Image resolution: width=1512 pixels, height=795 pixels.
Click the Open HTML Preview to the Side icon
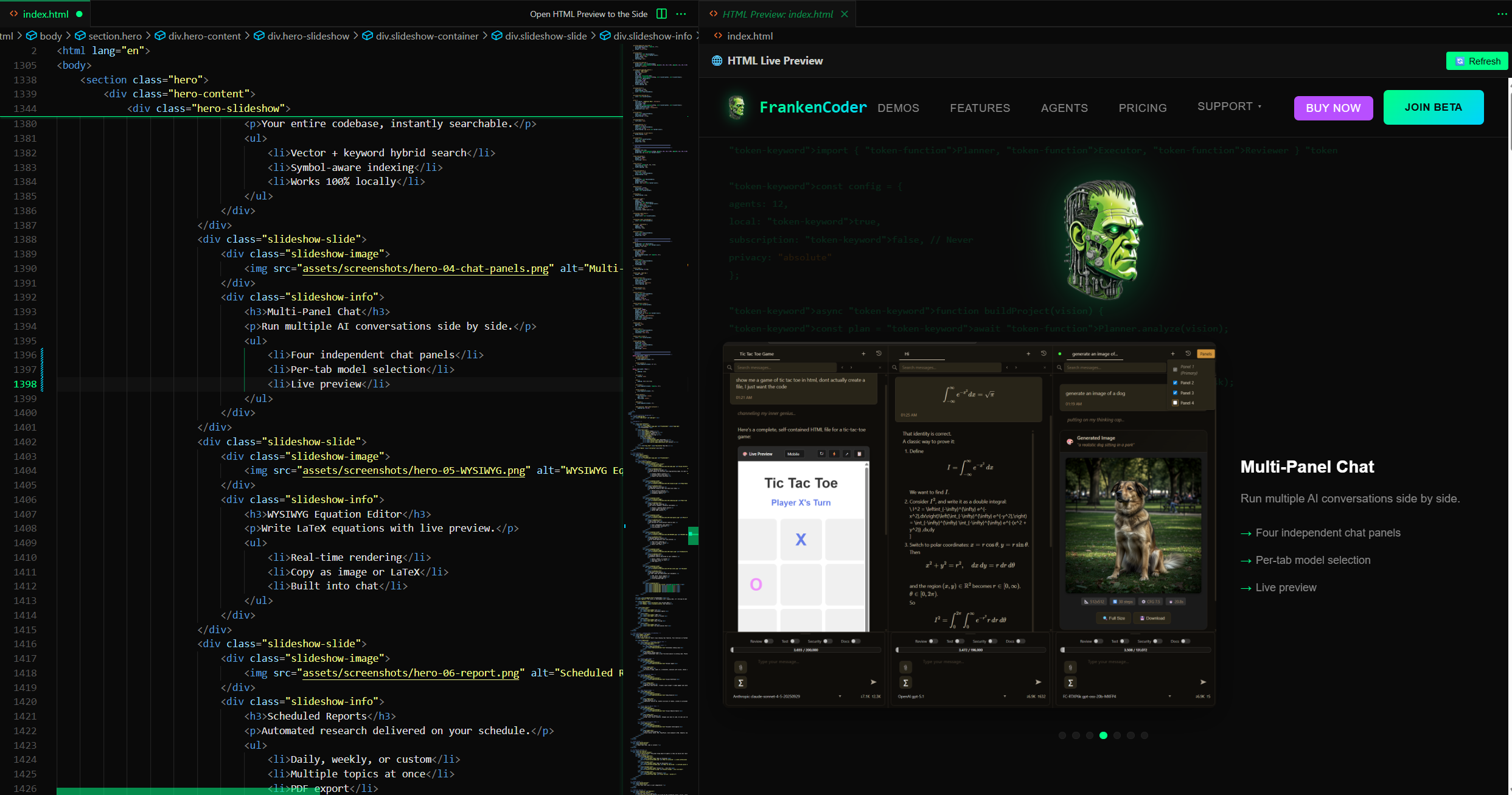click(661, 13)
